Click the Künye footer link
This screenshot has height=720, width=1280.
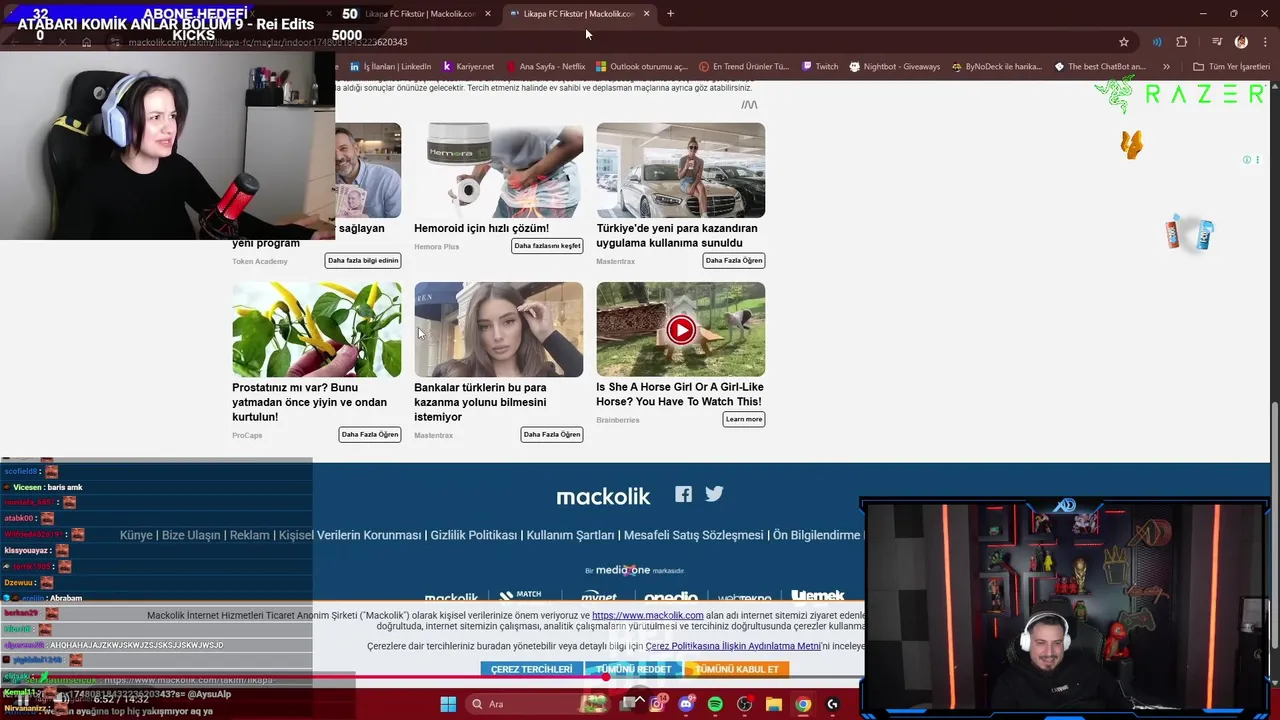pyautogui.click(x=136, y=535)
